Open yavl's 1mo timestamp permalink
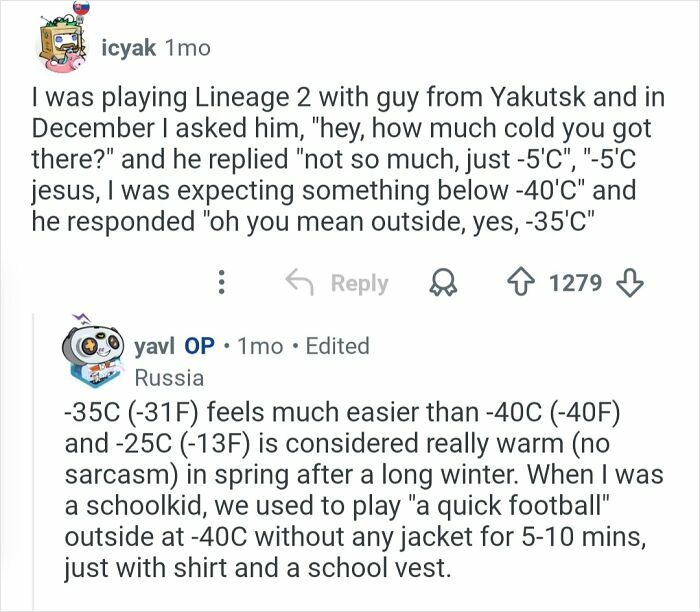The image size is (700, 612). tap(262, 346)
